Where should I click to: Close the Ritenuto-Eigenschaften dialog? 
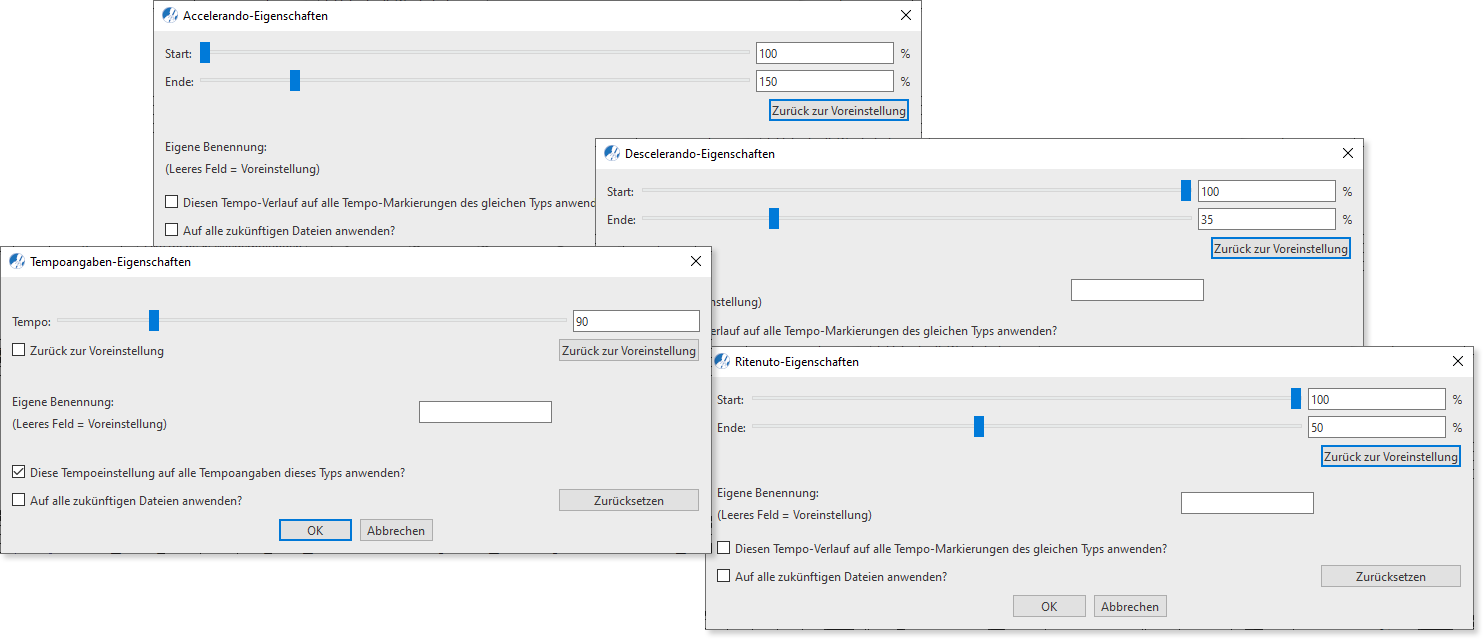1457,361
